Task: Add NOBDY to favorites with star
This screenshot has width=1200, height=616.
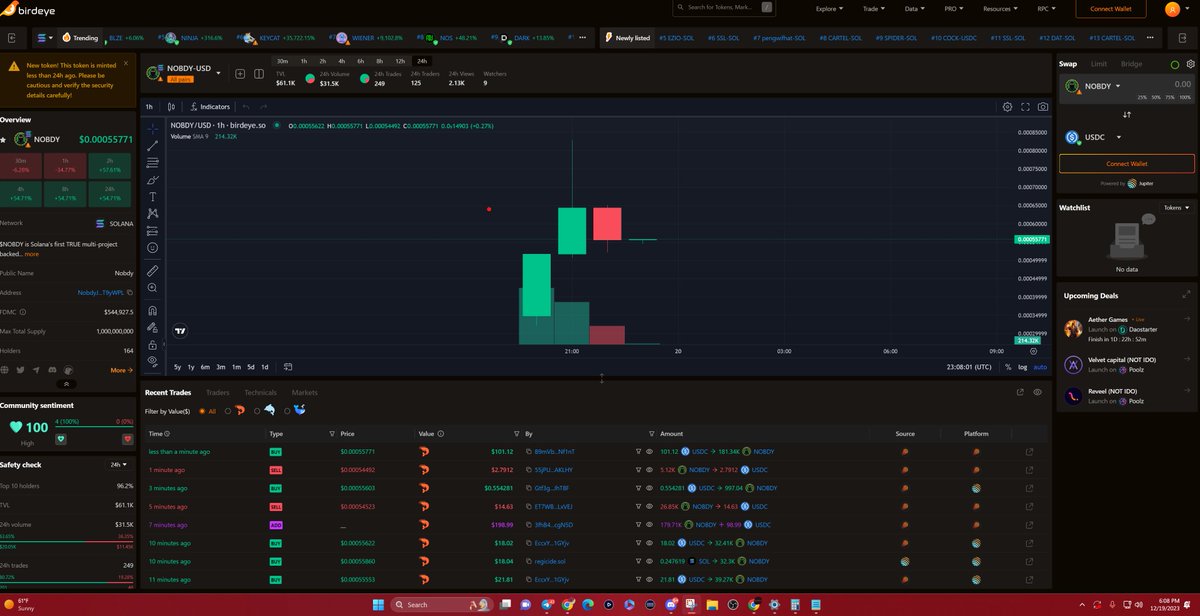Action: (4, 139)
